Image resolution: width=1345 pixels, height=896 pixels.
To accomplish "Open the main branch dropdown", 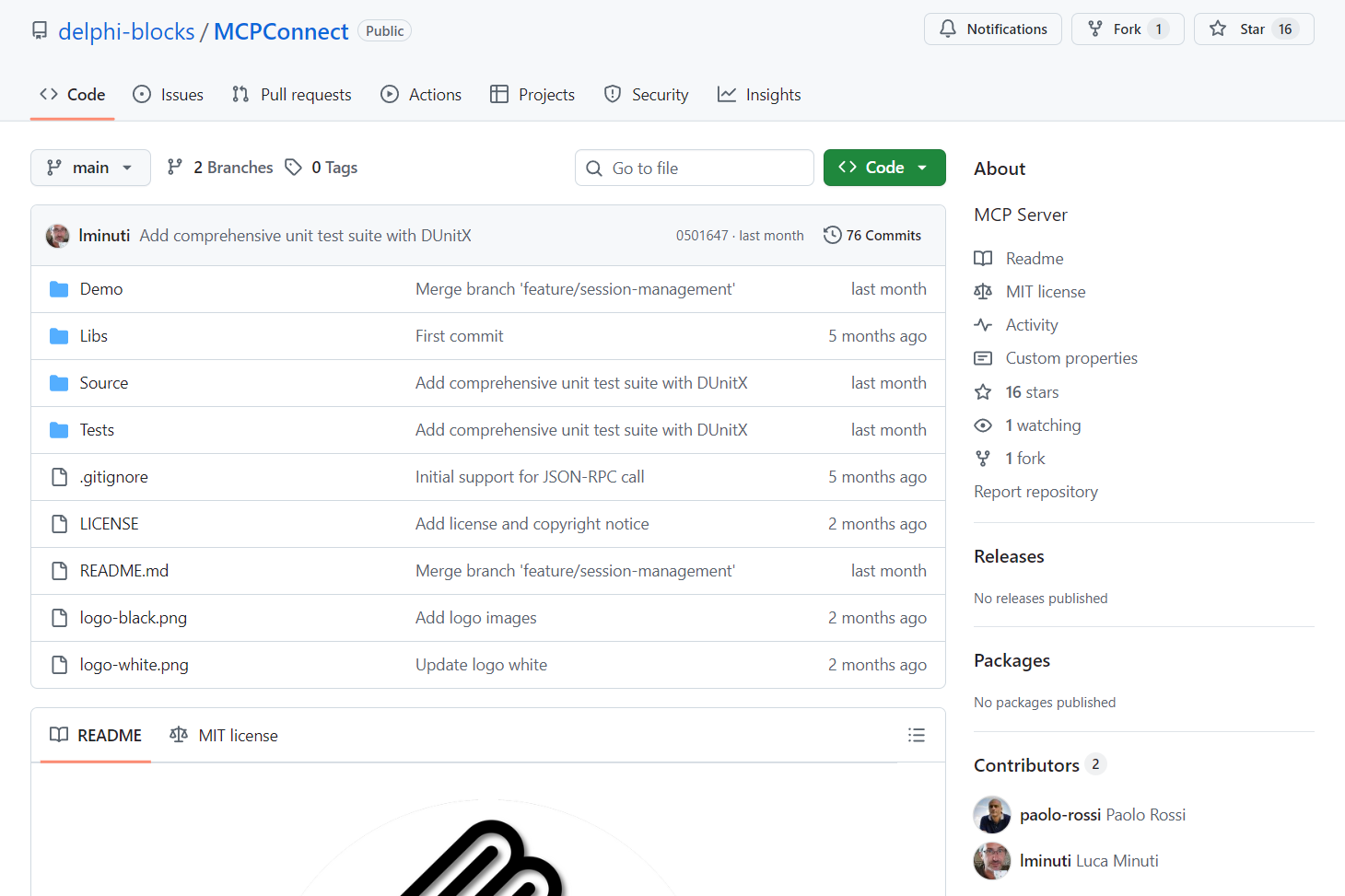I will point(90,168).
